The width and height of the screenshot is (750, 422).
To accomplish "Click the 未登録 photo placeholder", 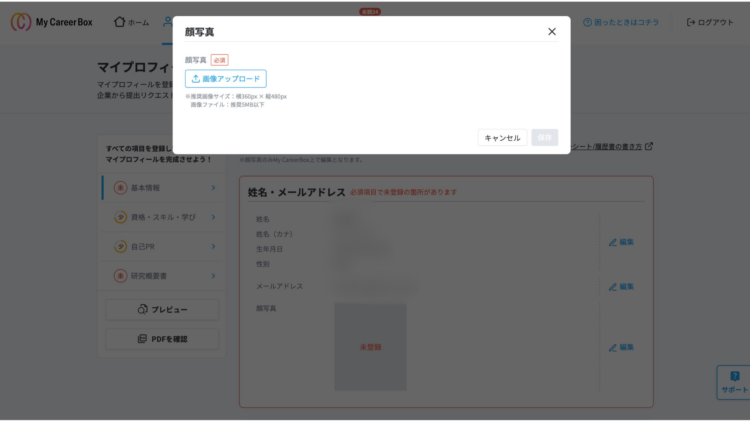I will click(x=371, y=347).
